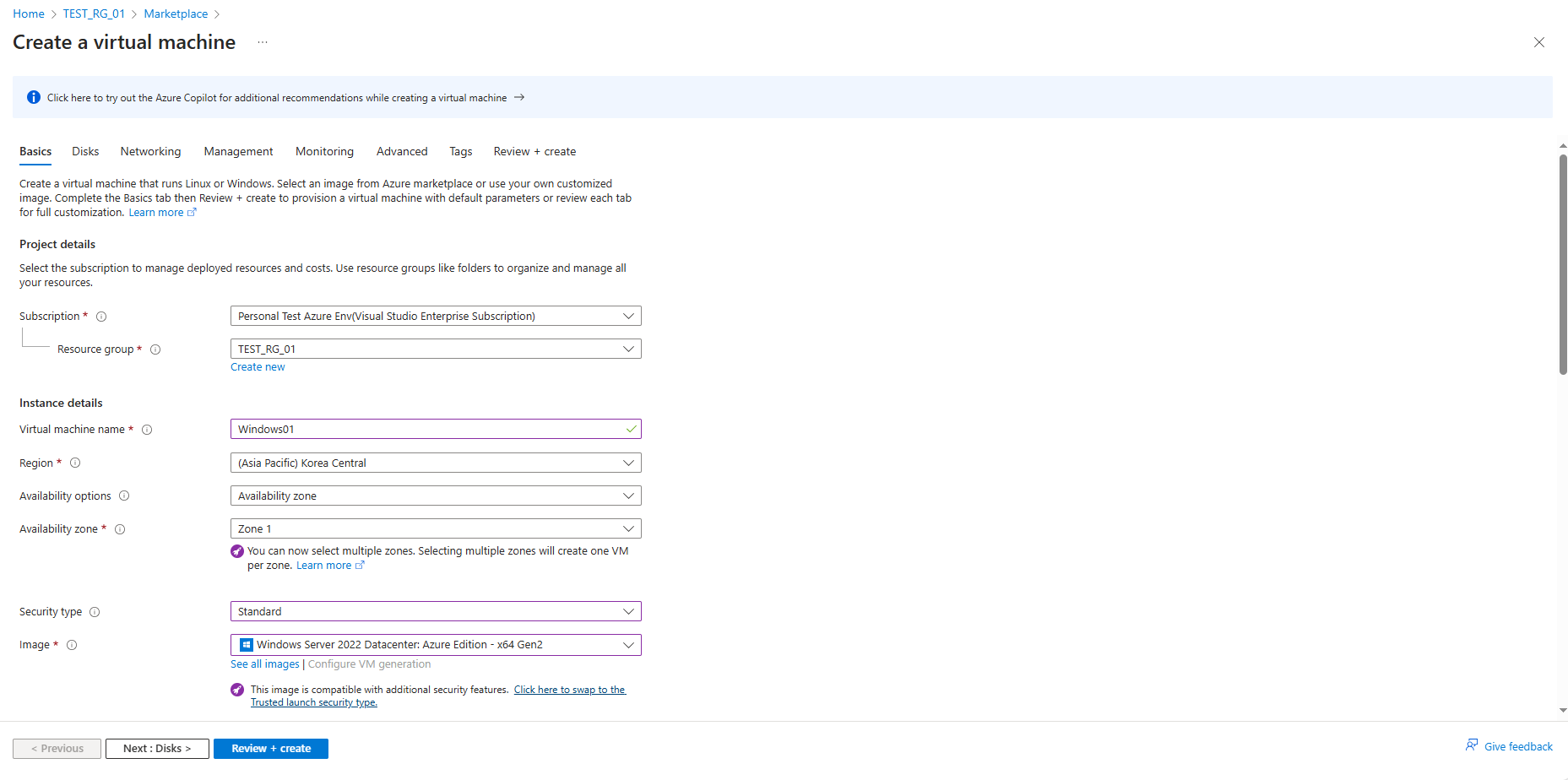Go to the Advanced tab
Screen dimensions: 1568x780
(402, 151)
